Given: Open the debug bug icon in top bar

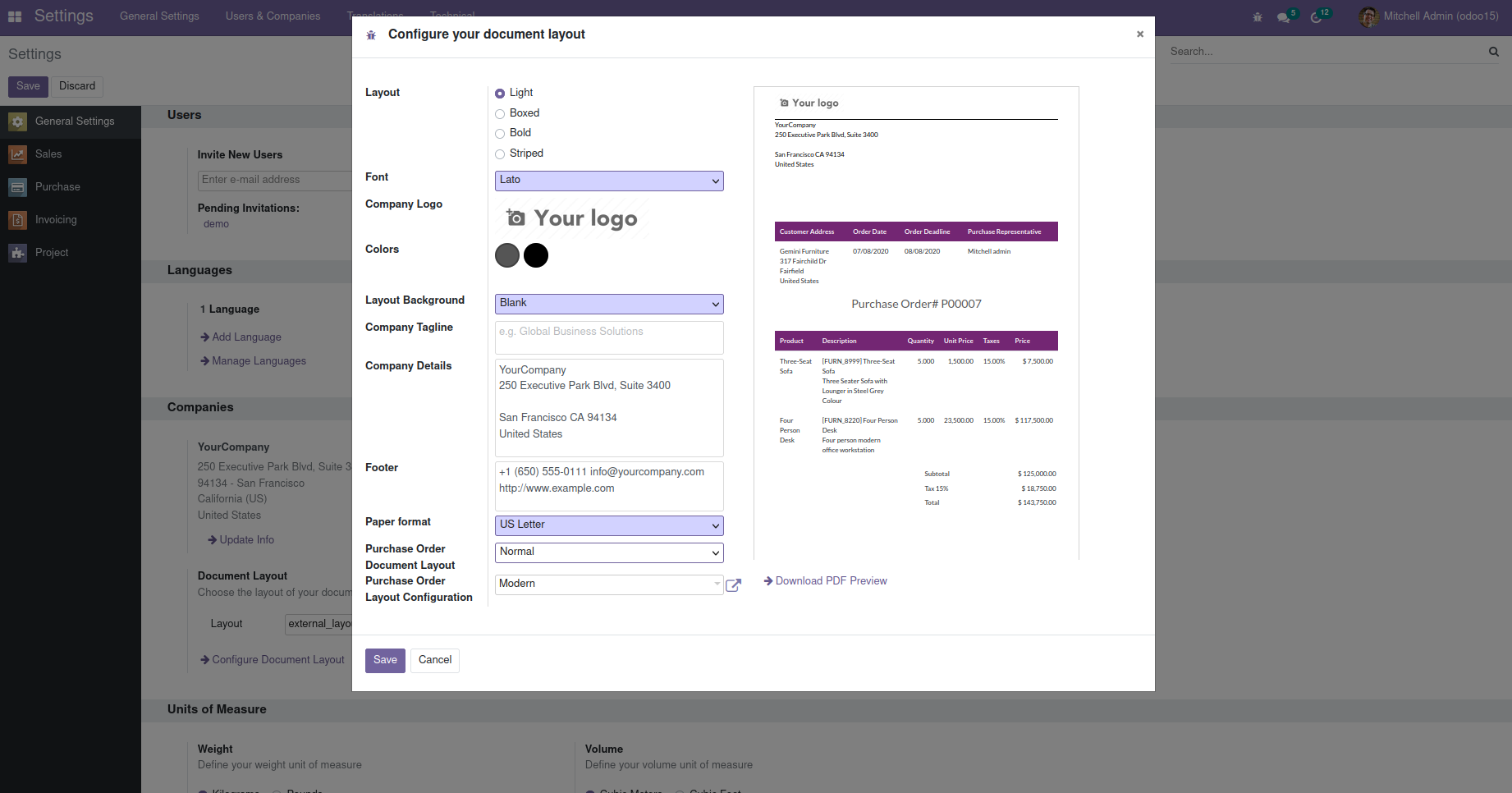Looking at the screenshot, I should coord(1257,16).
